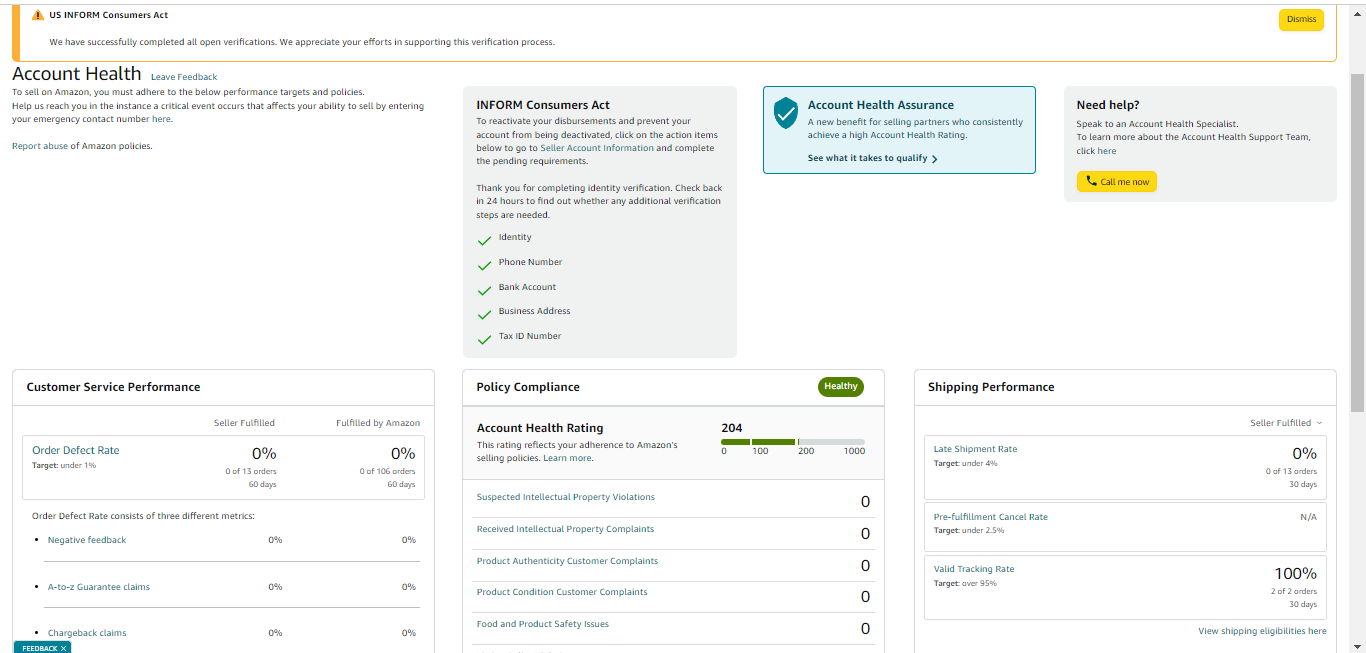Click the '2 of 2 orders' text

pyautogui.click(x=1294, y=591)
